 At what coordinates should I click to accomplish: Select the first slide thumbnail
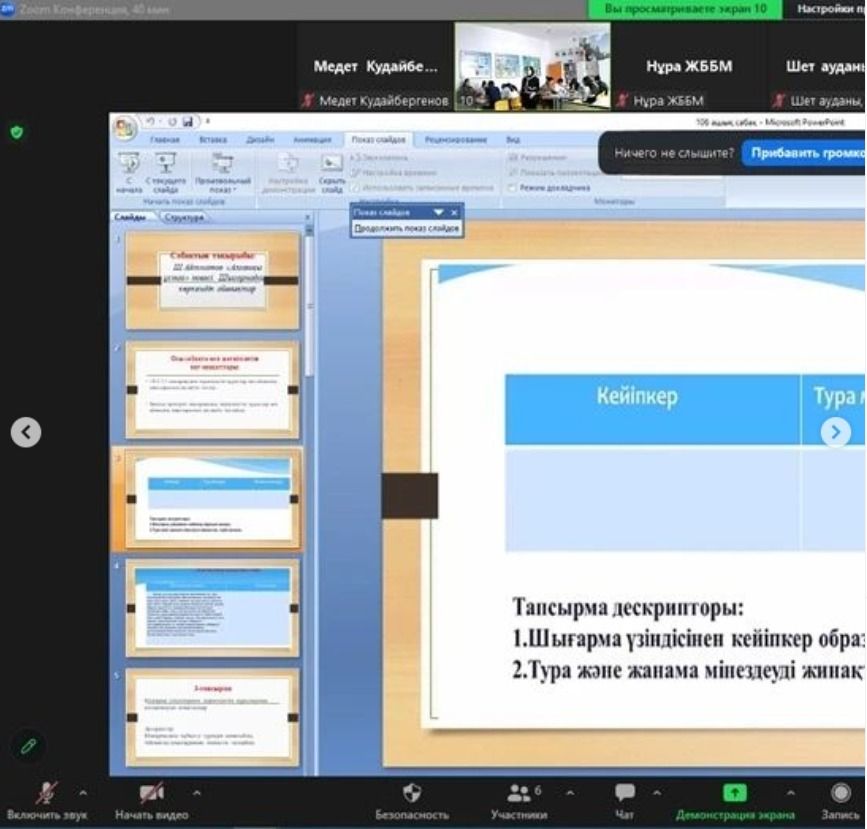tap(212, 280)
